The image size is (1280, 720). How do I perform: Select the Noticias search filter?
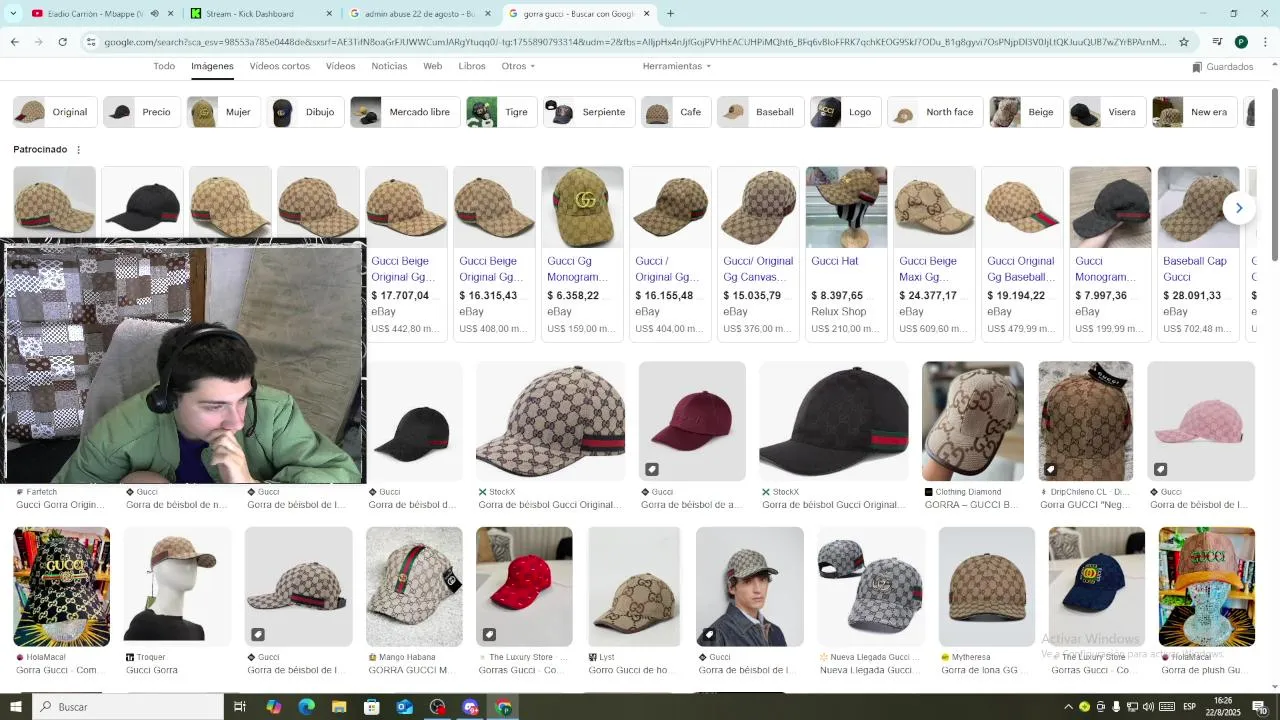pyautogui.click(x=389, y=66)
